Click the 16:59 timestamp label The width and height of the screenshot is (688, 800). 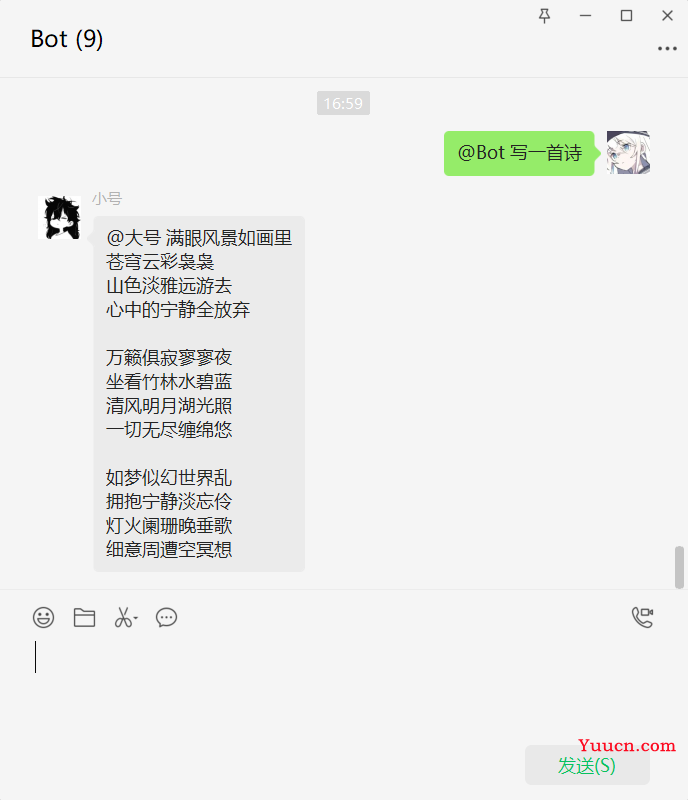click(343, 103)
